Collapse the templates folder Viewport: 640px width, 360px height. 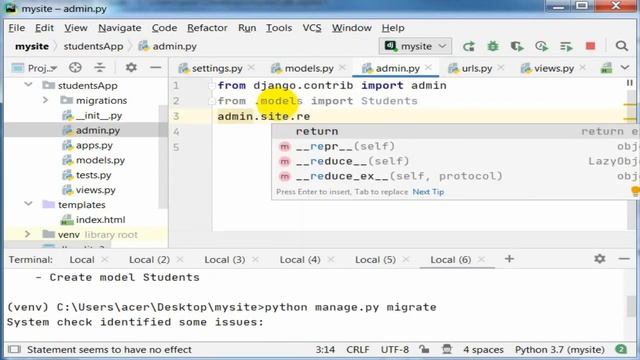tap(28, 204)
